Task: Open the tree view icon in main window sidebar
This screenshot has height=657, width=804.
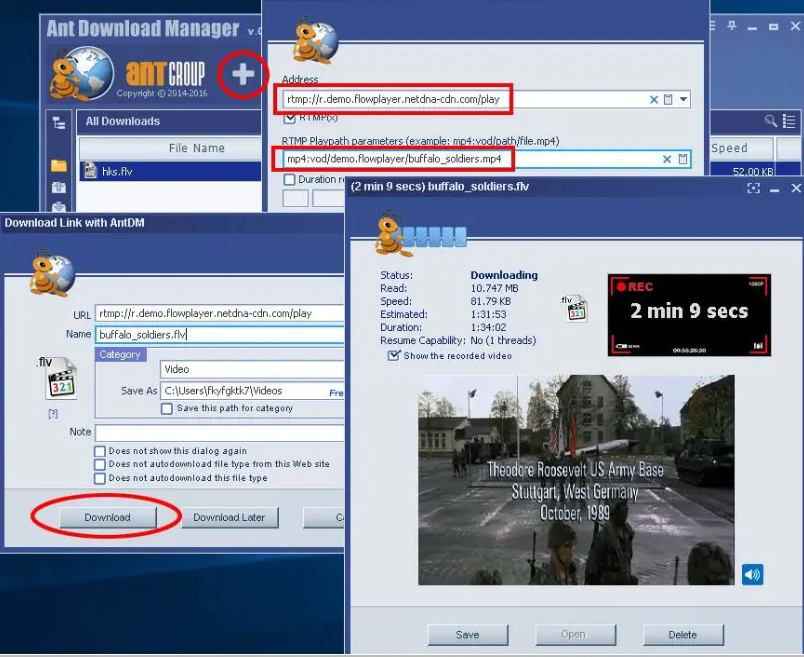Action: pyautogui.click(x=59, y=123)
